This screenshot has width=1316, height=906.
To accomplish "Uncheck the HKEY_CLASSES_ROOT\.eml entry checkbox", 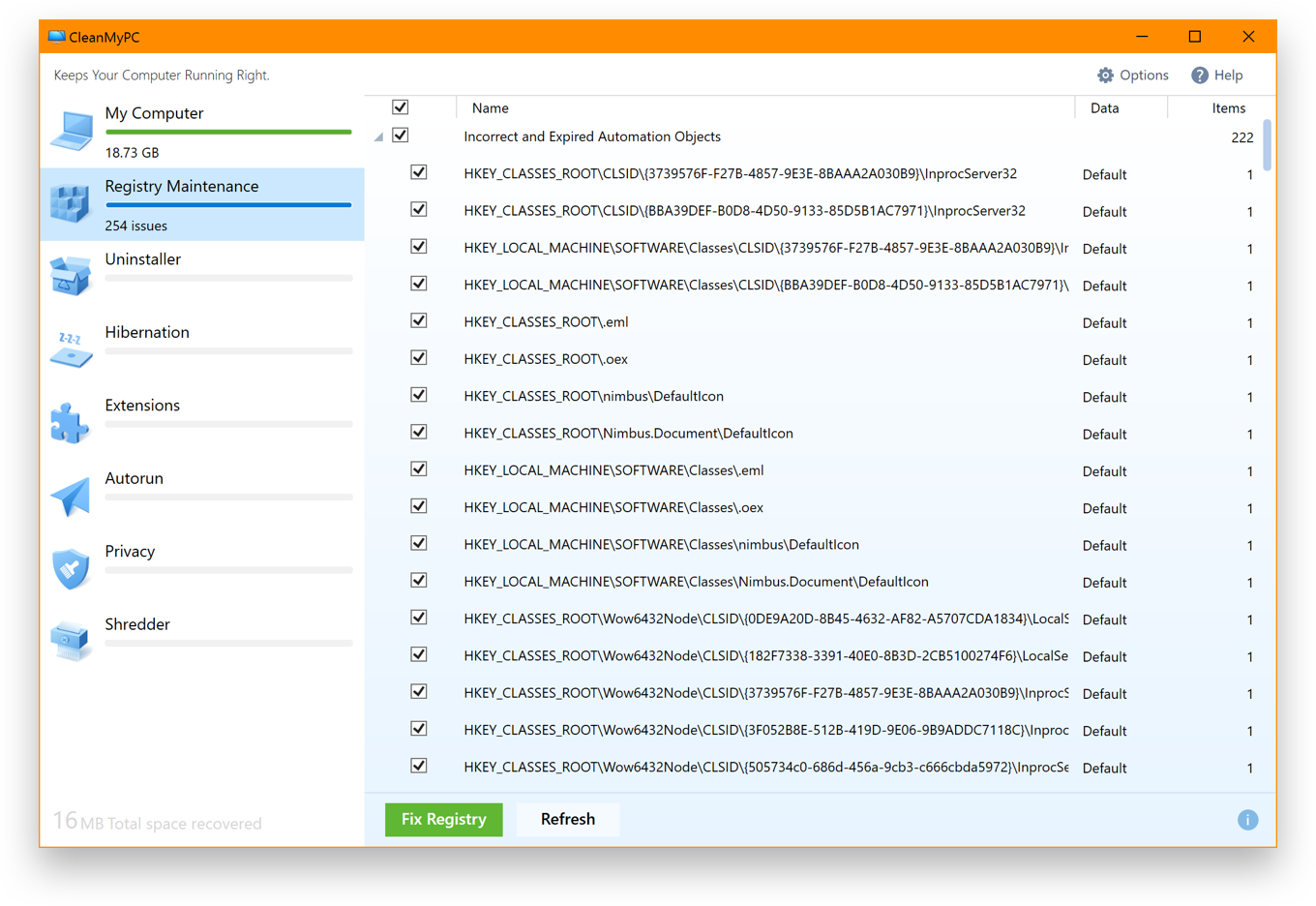I will (419, 320).
